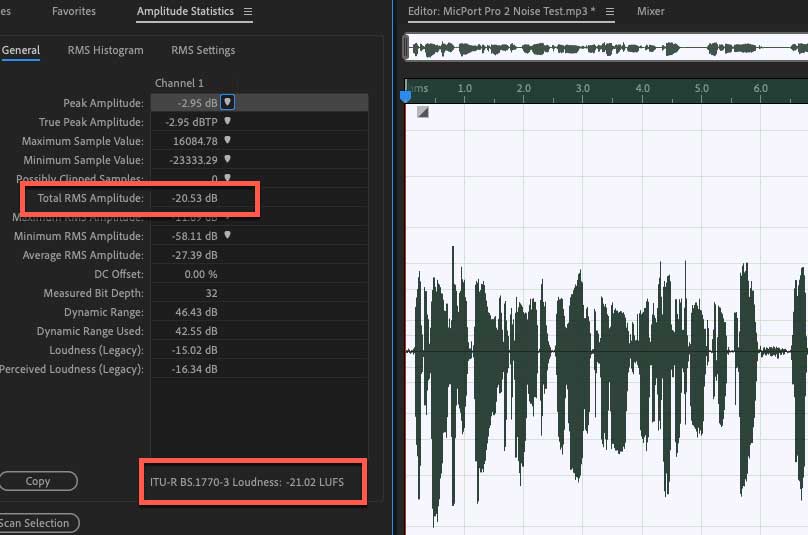Click the DC Offset 0.00 % value
This screenshot has width=808, height=535.
(x=201, y=274)
